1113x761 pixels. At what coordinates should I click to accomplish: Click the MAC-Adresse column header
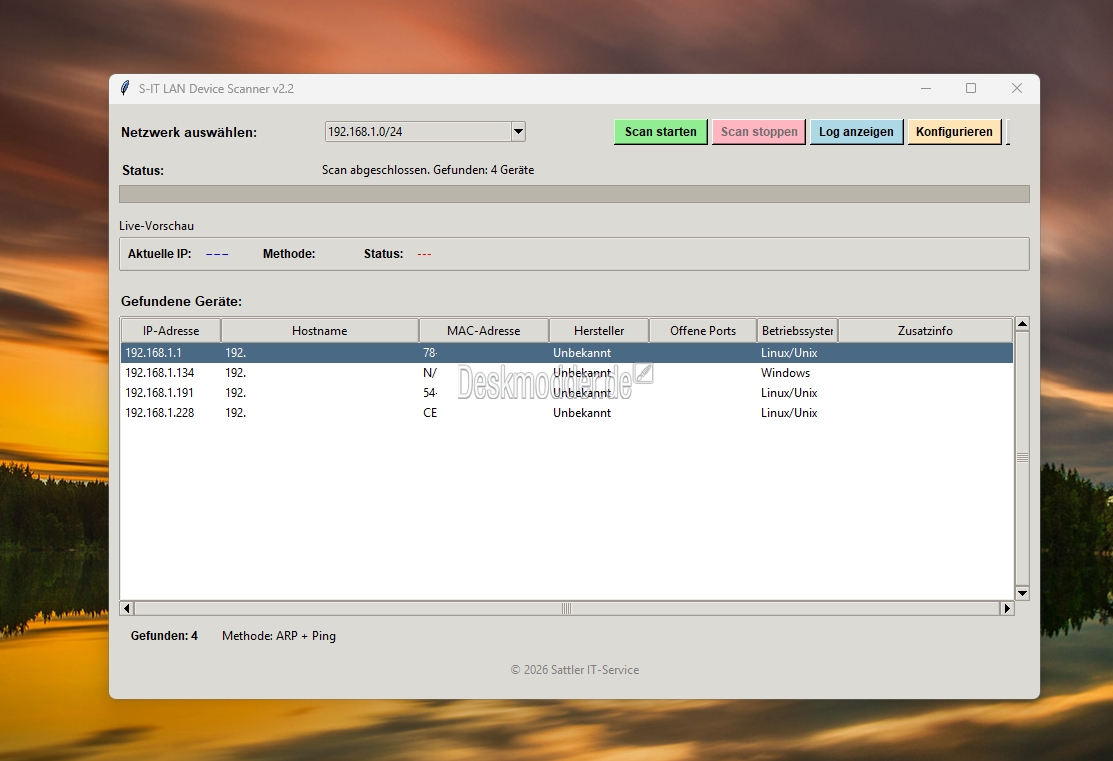[484, 330]
